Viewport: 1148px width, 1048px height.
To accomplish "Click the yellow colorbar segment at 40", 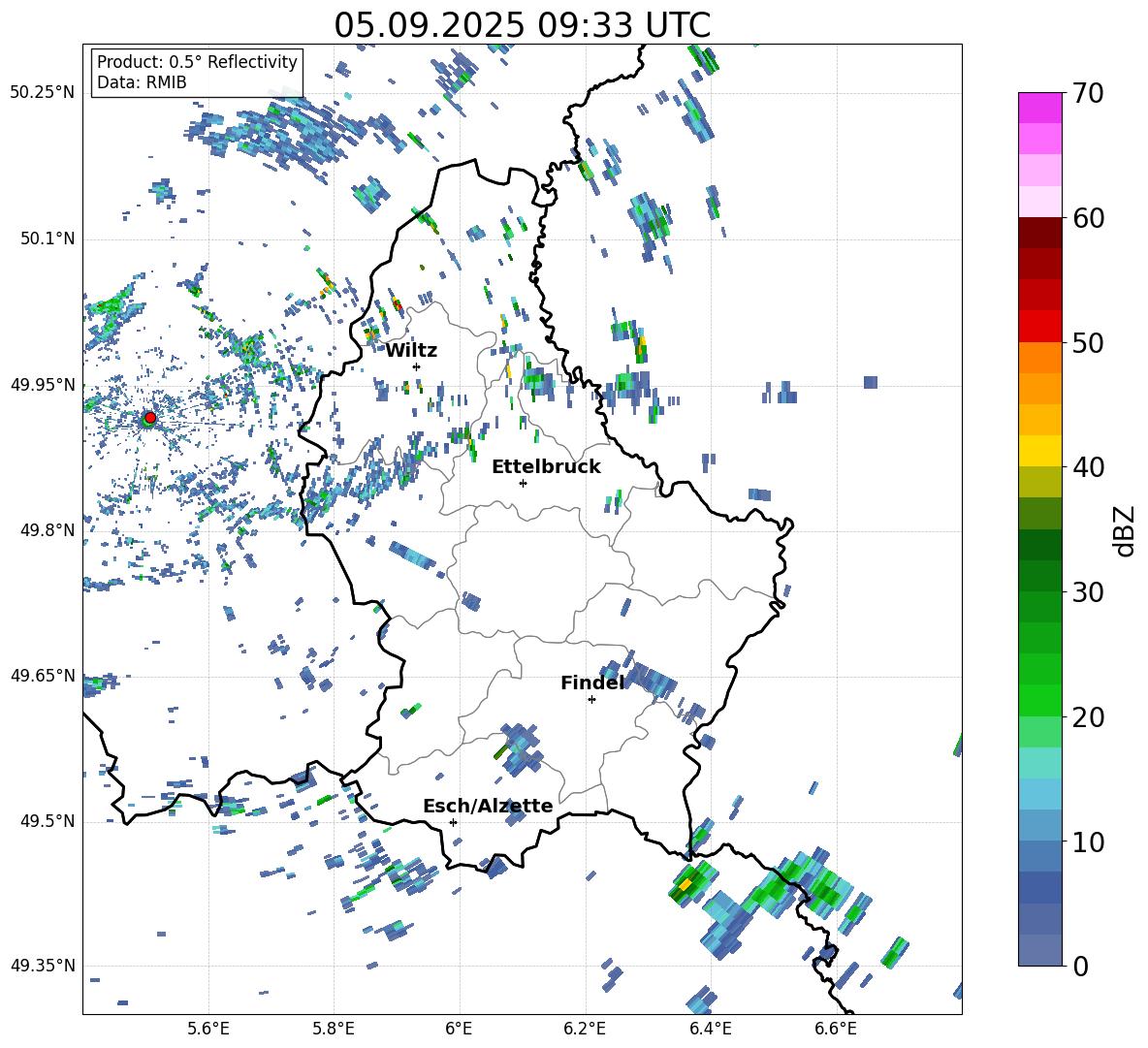I will 1039,452.
